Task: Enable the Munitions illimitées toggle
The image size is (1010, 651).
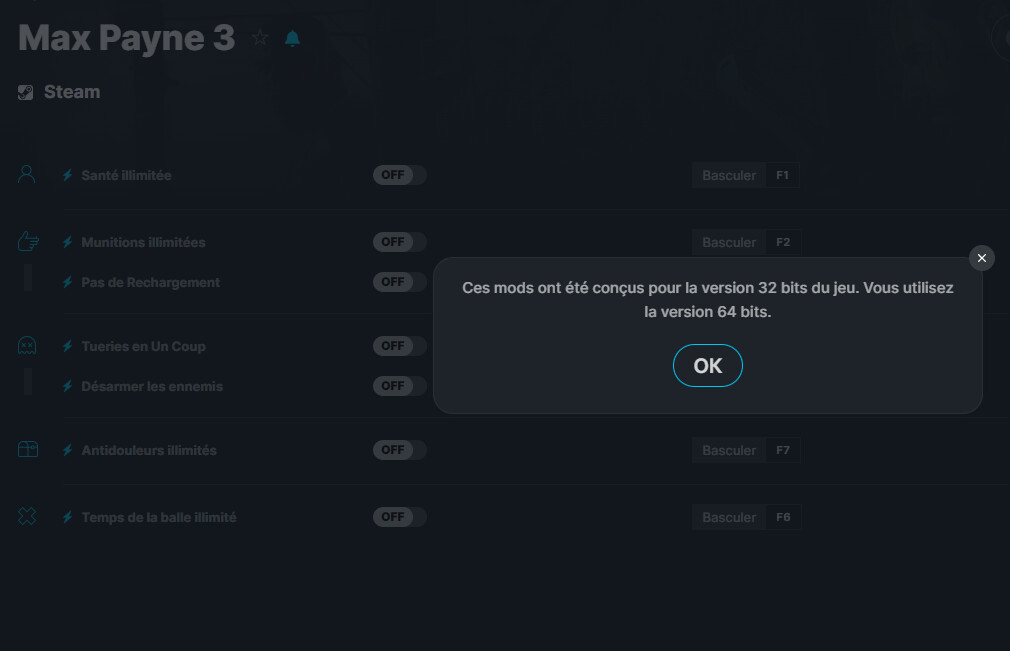Action: [399, 242]
